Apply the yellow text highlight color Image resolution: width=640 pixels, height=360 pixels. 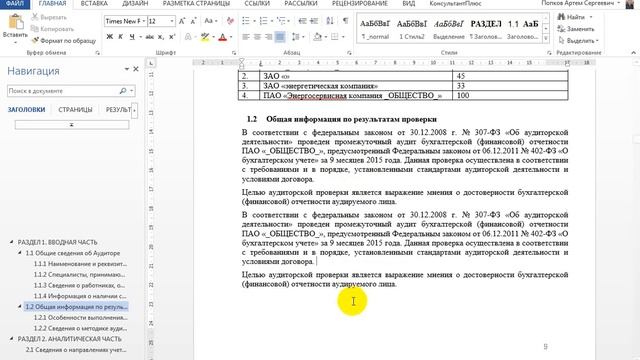[x=205, y=37]
